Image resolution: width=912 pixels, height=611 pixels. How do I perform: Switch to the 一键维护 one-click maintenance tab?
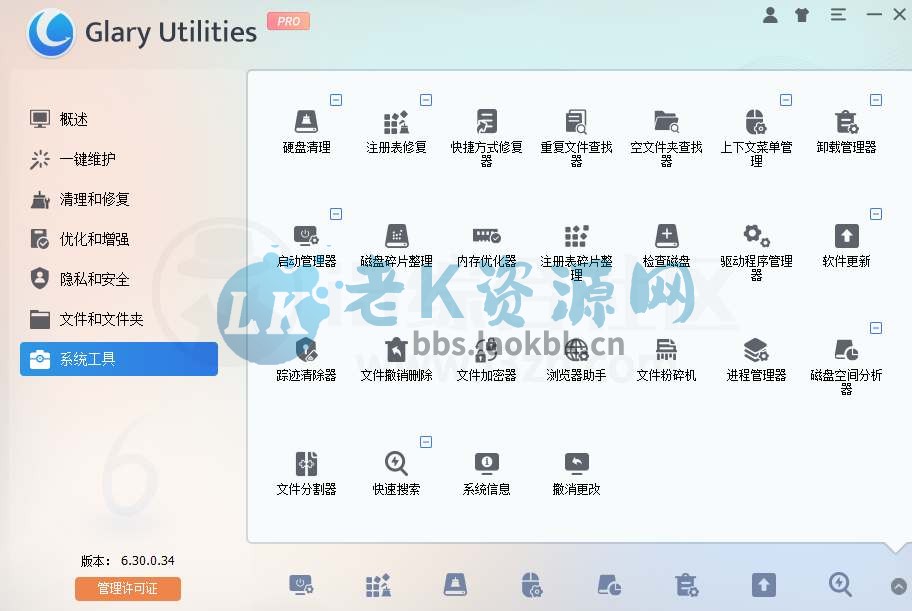click(119, 159)
